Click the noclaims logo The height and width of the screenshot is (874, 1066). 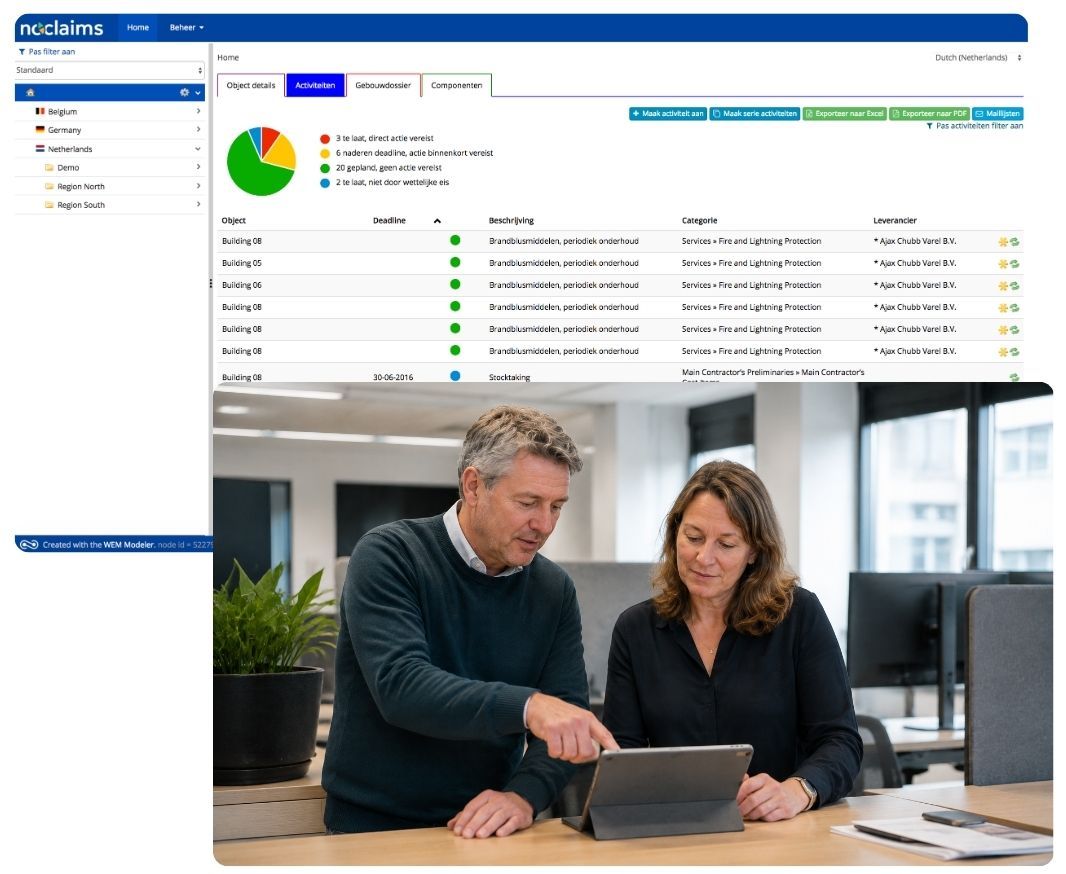click(61, 28)
